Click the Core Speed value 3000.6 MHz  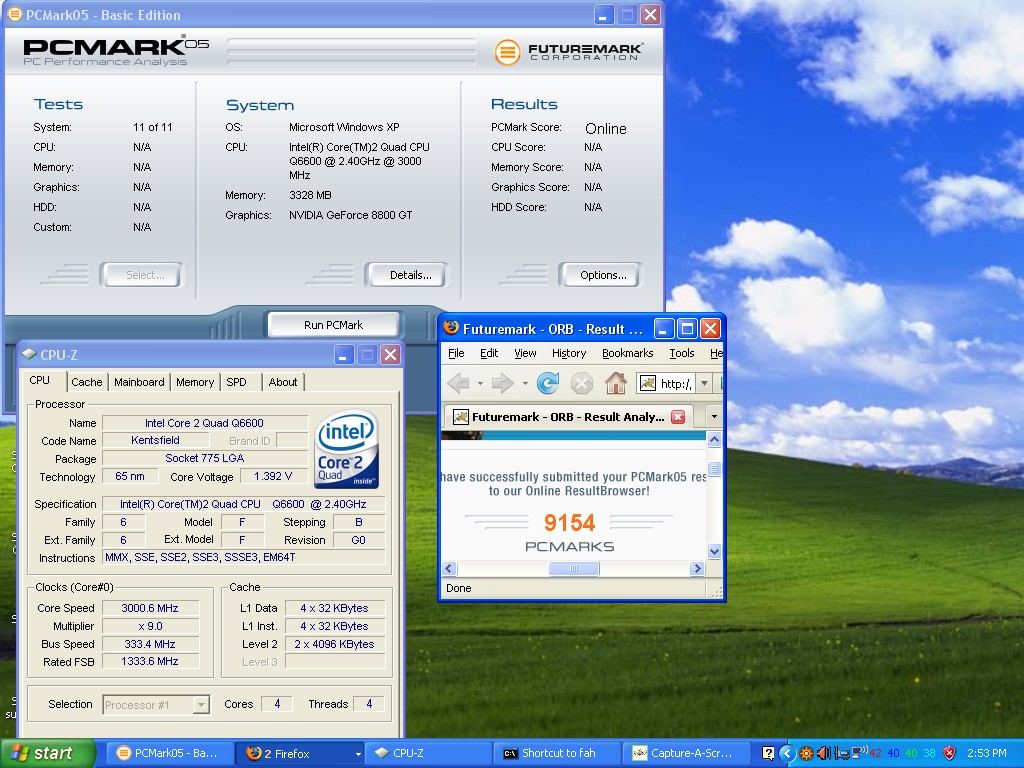point(150,608)
